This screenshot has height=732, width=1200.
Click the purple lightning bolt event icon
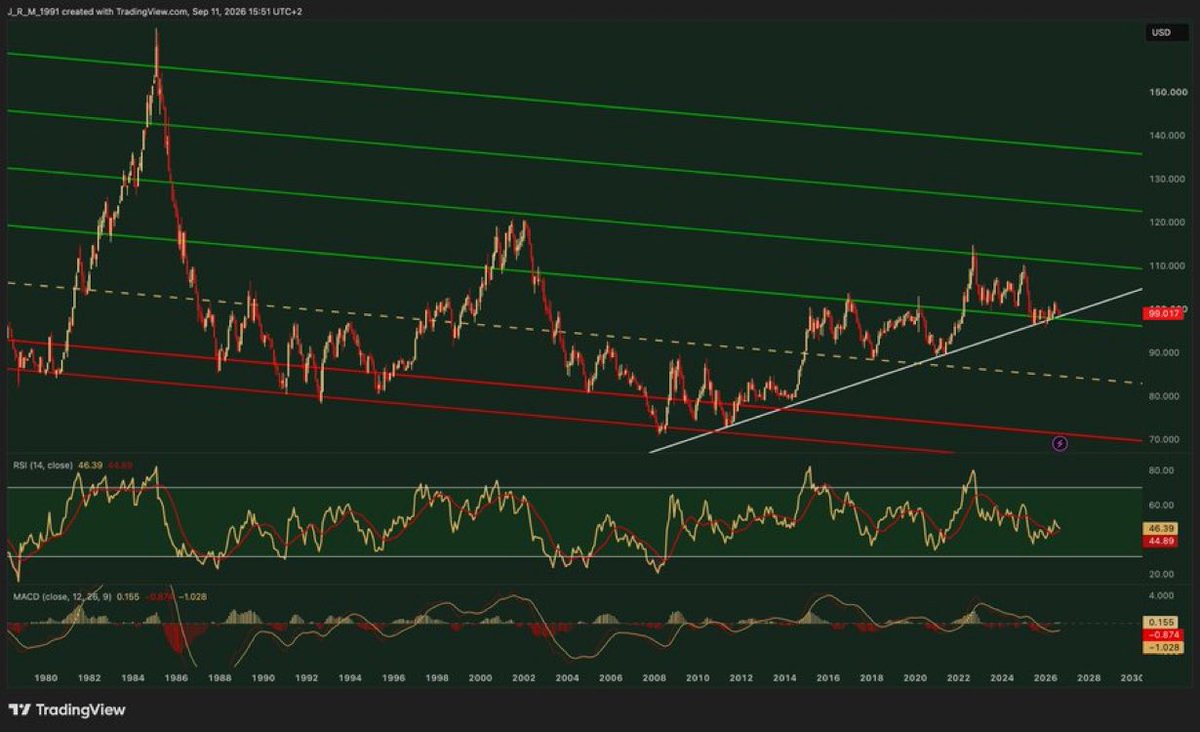coord(1060,442)
